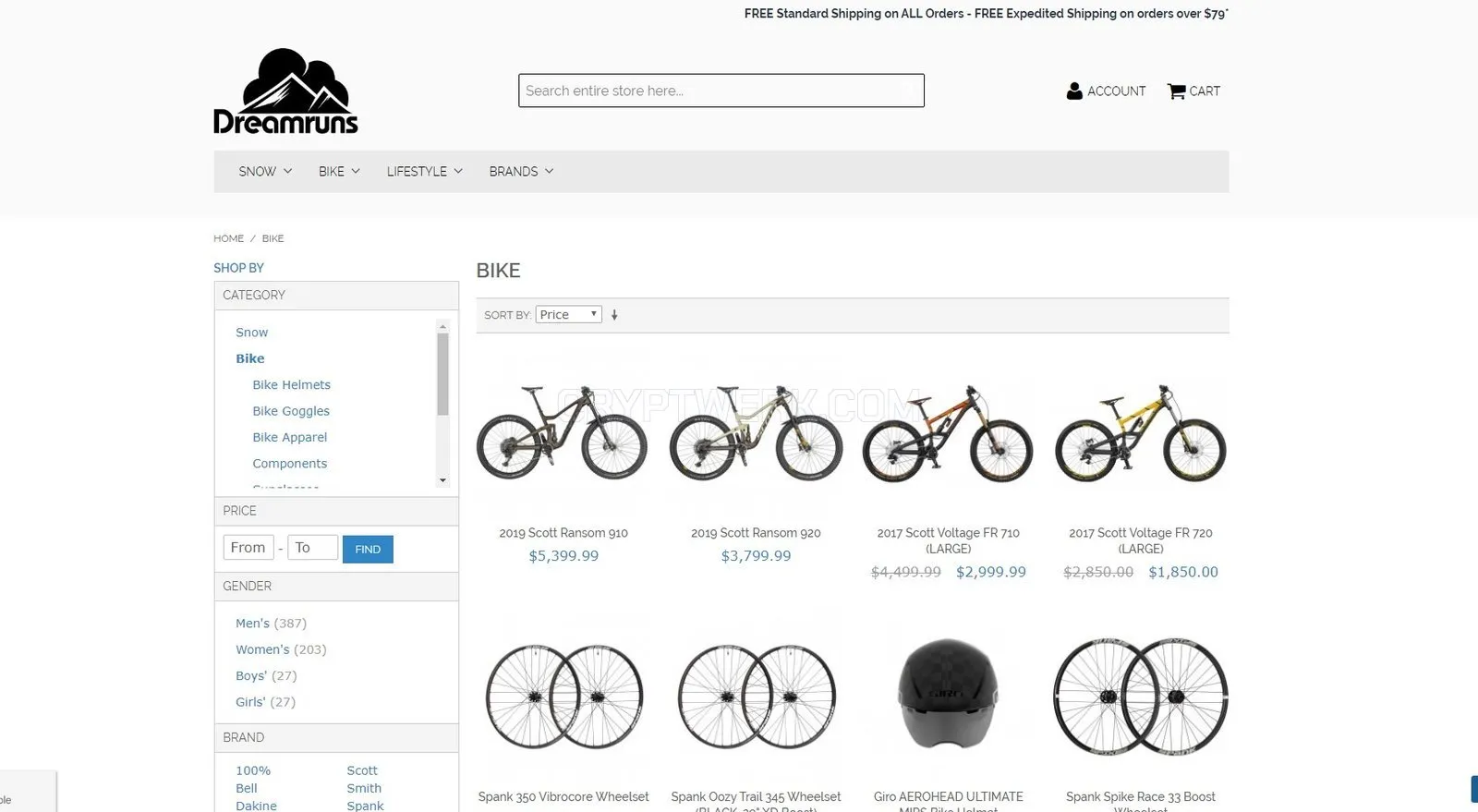The height and width of the screenshot is (812, 1478).
Task: Click the Dreamruns mountain logo
Action: pyautogui.click(x=285, y=91)
